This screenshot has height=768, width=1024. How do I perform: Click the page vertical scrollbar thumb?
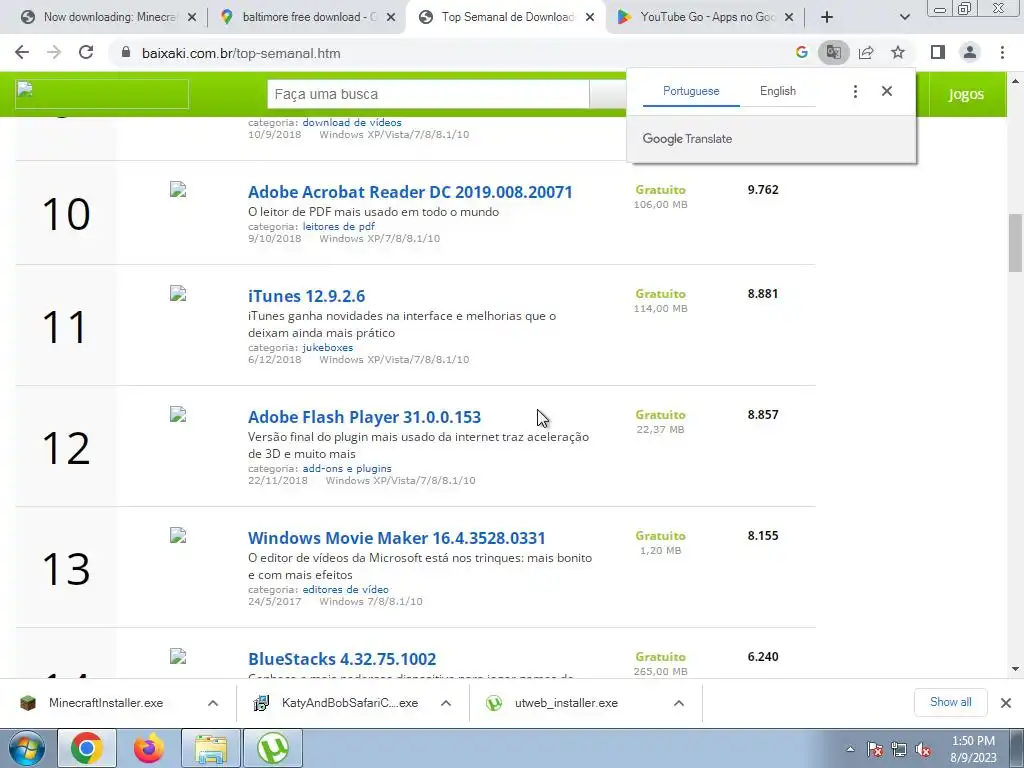(1015, 242)
